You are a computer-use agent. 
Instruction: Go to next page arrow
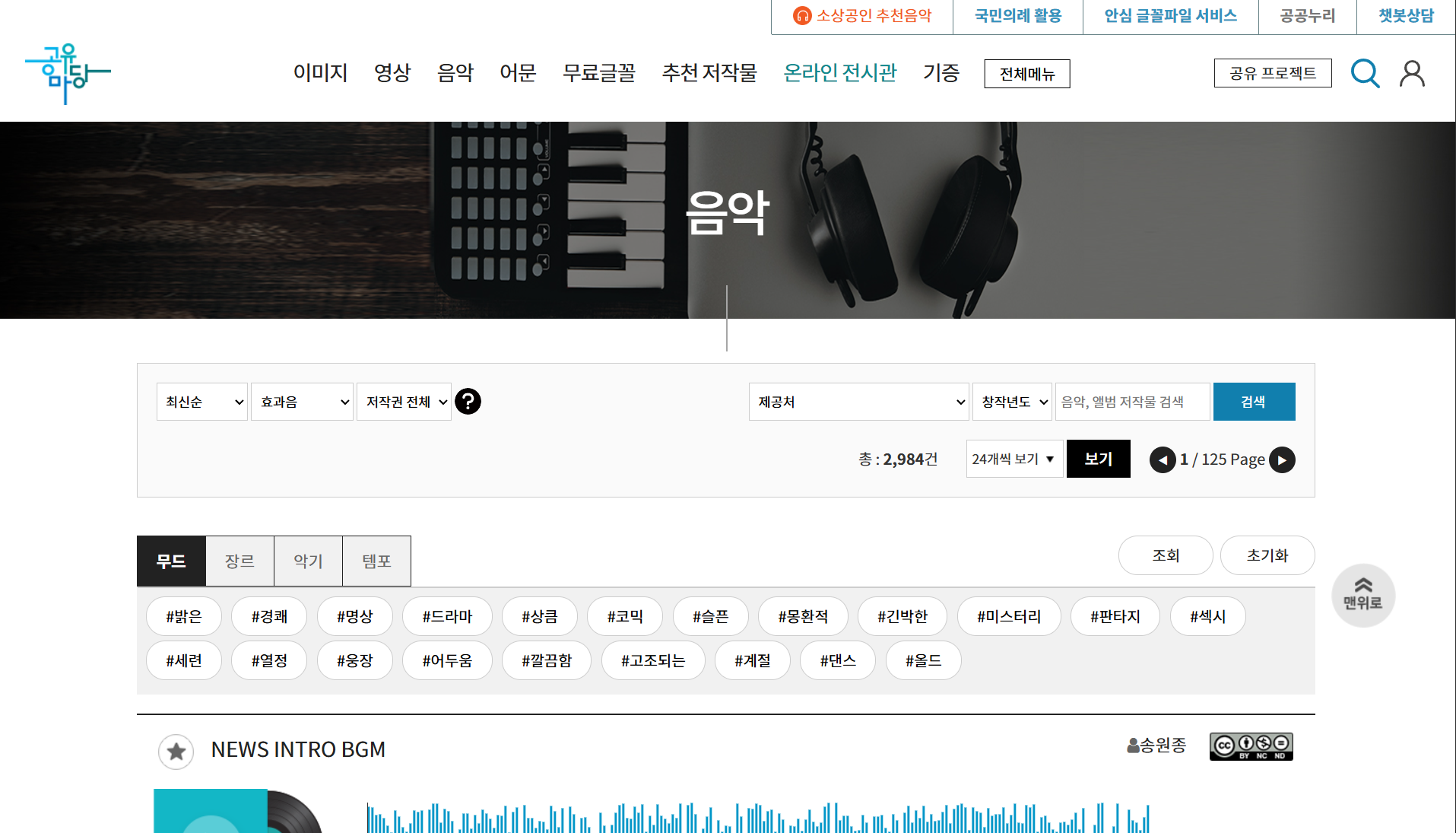point(1282,459)
